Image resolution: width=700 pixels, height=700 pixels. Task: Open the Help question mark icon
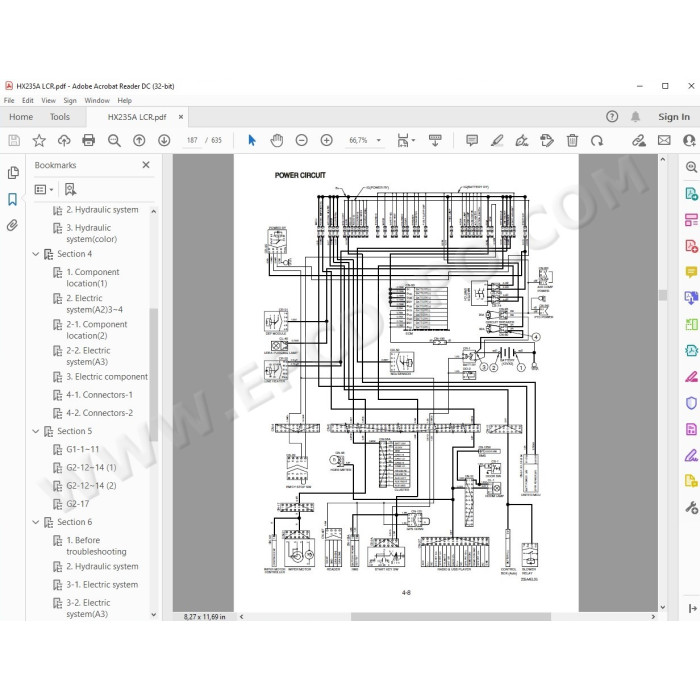612,117
